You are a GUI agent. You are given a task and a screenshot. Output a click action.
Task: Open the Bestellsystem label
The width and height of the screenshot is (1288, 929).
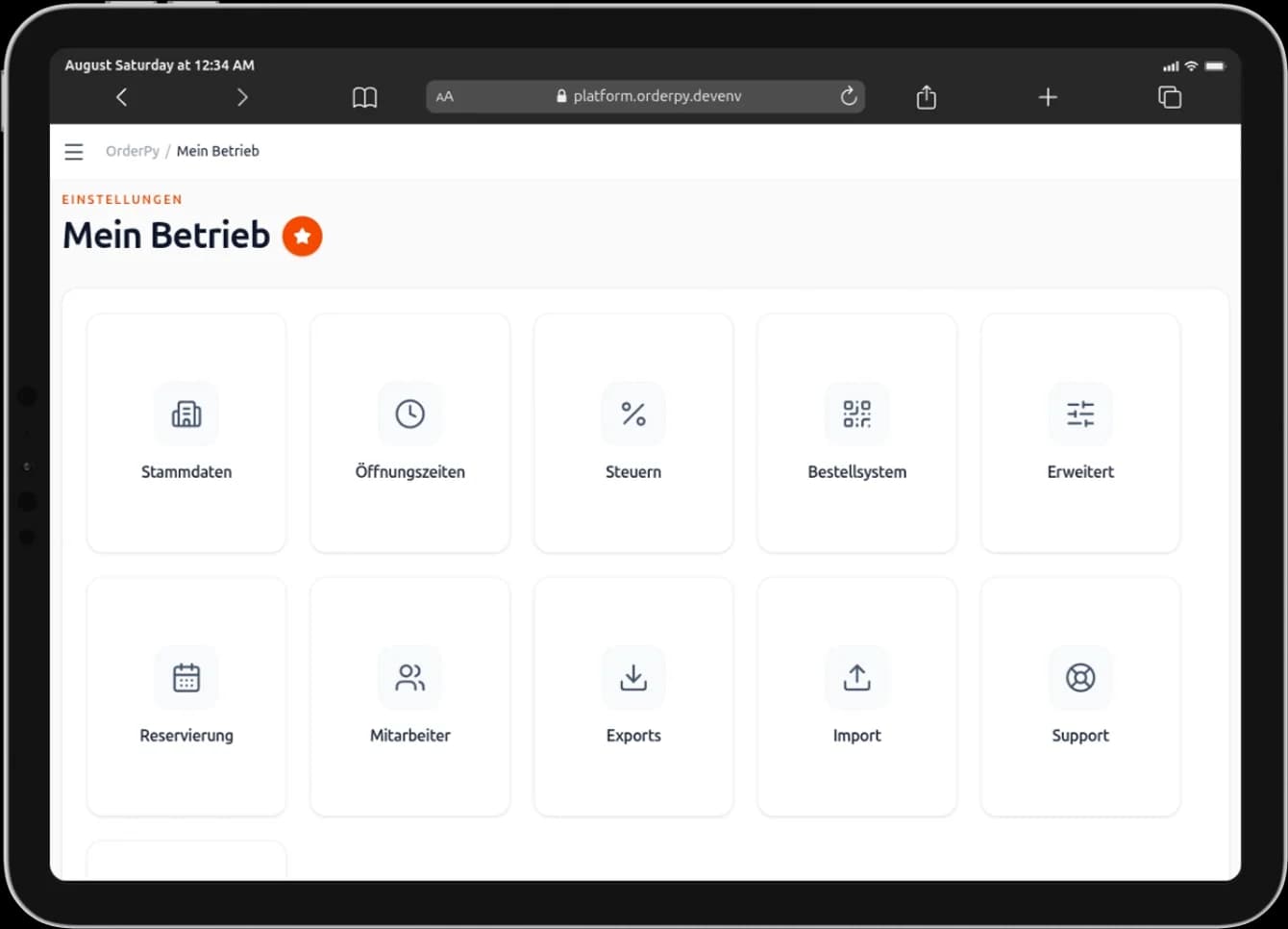[x=857, y=472]
